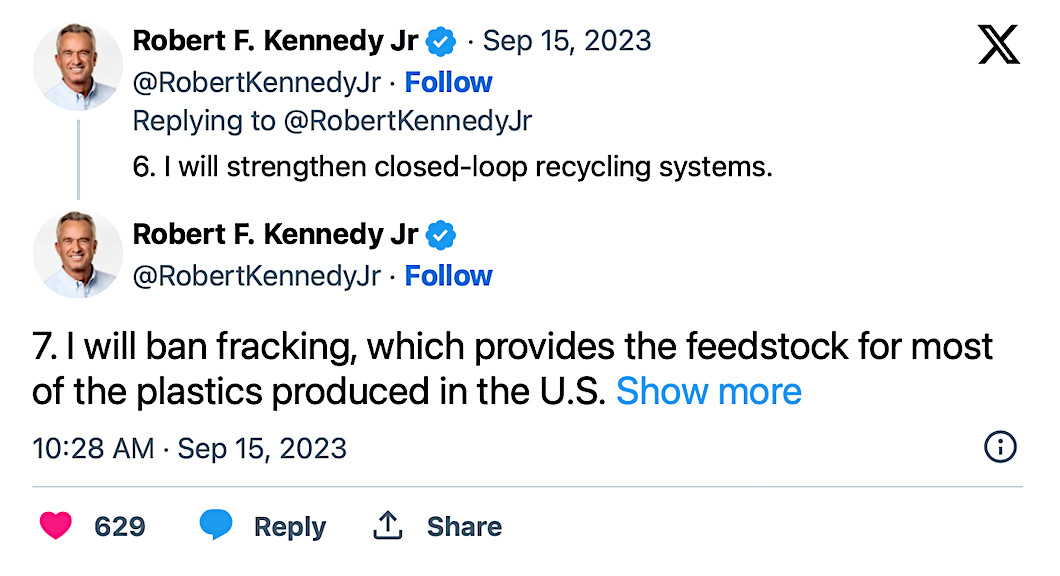This screenshot has height=576, width=1060.
Task: Click the top tweet verified badge
Action: [441, 41]
